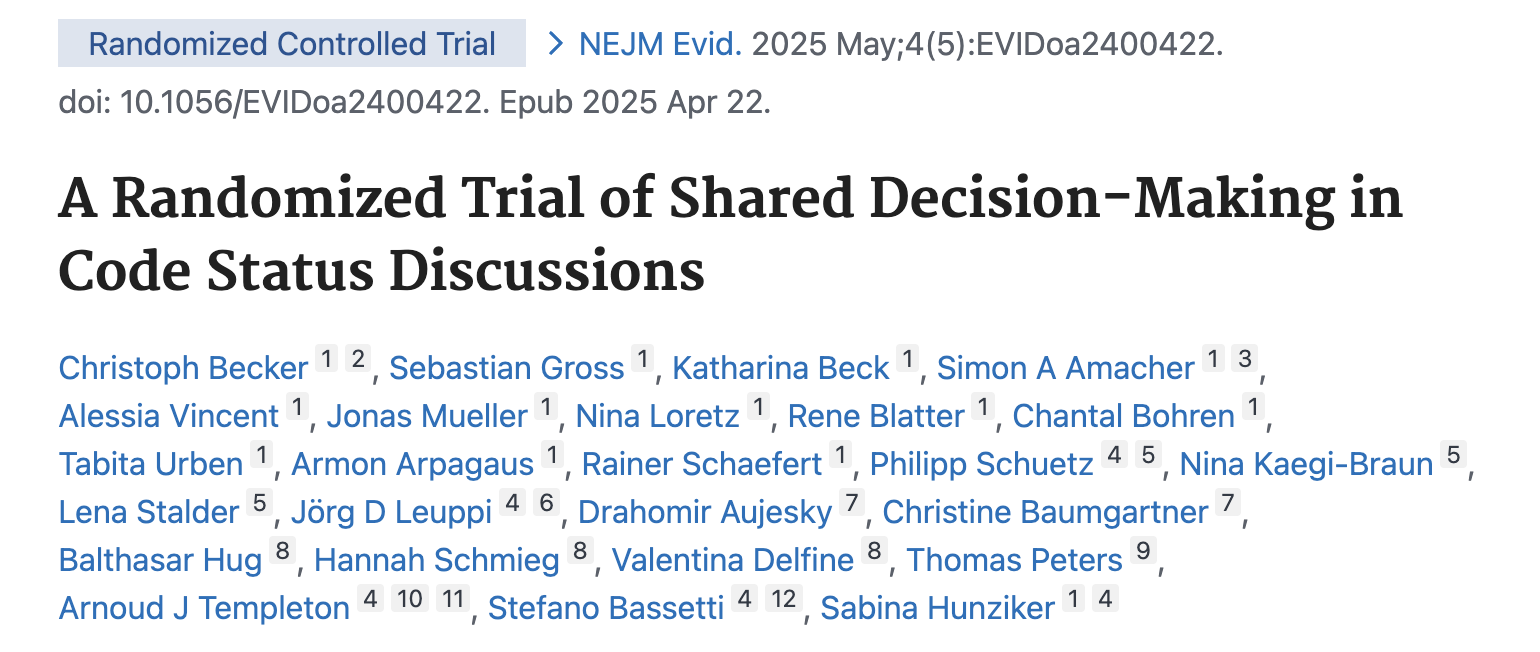Open author Nina Loretz

point(658,416)
